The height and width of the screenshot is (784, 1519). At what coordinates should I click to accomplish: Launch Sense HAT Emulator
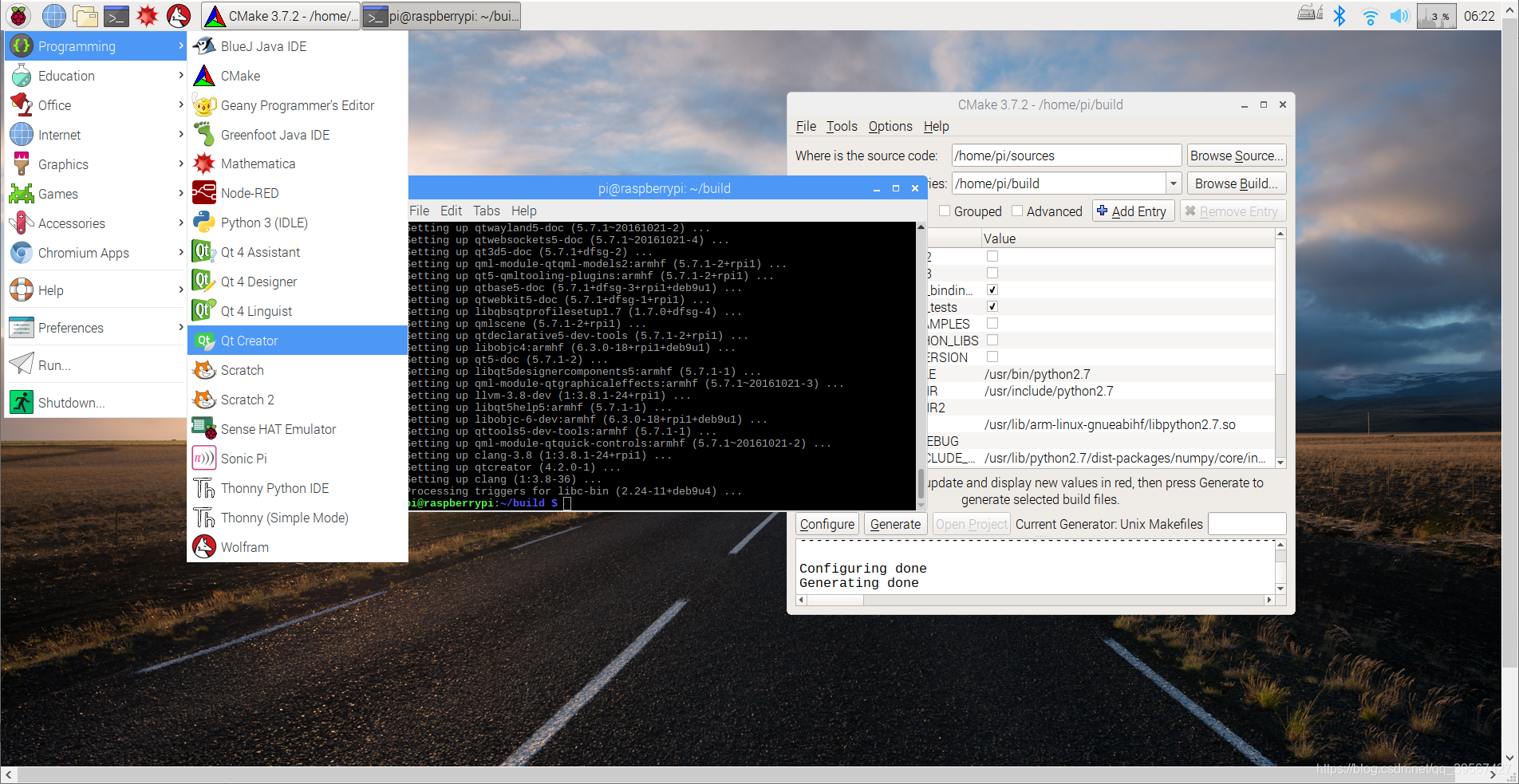click(x=298, y=429)
